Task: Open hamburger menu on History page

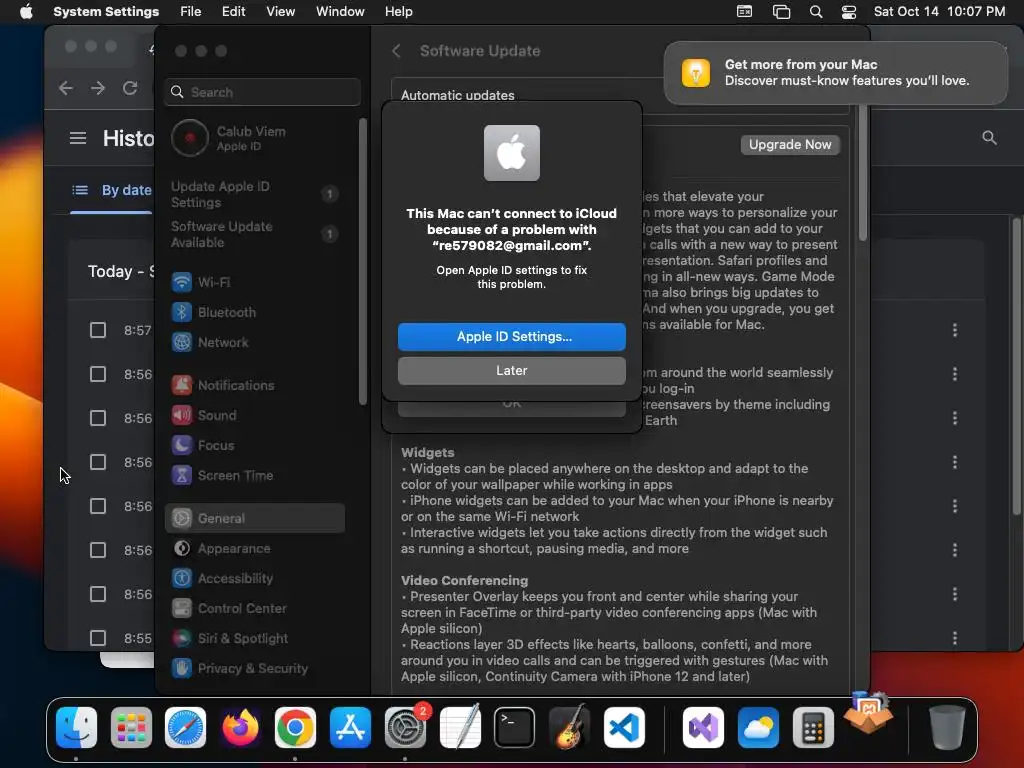Action: [78, 138]
